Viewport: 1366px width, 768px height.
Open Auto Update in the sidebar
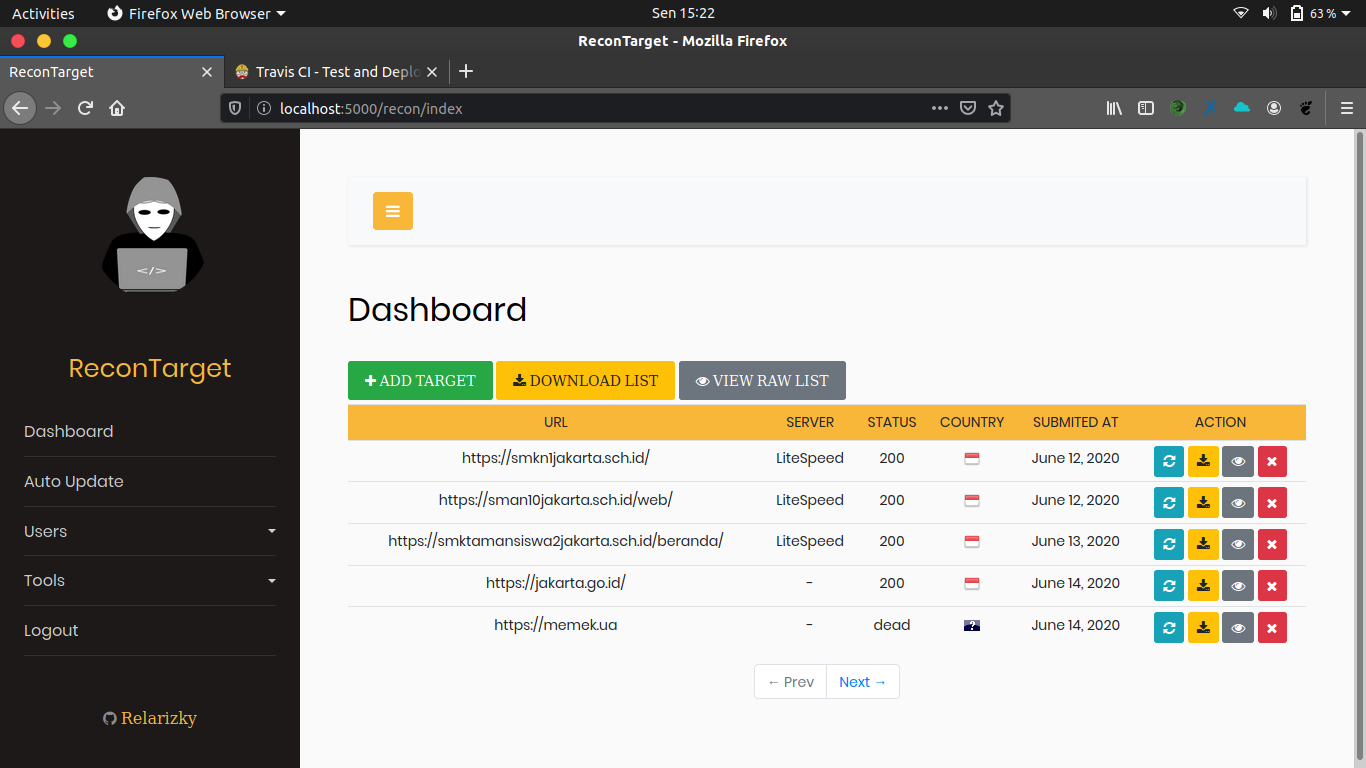[74, 481]
